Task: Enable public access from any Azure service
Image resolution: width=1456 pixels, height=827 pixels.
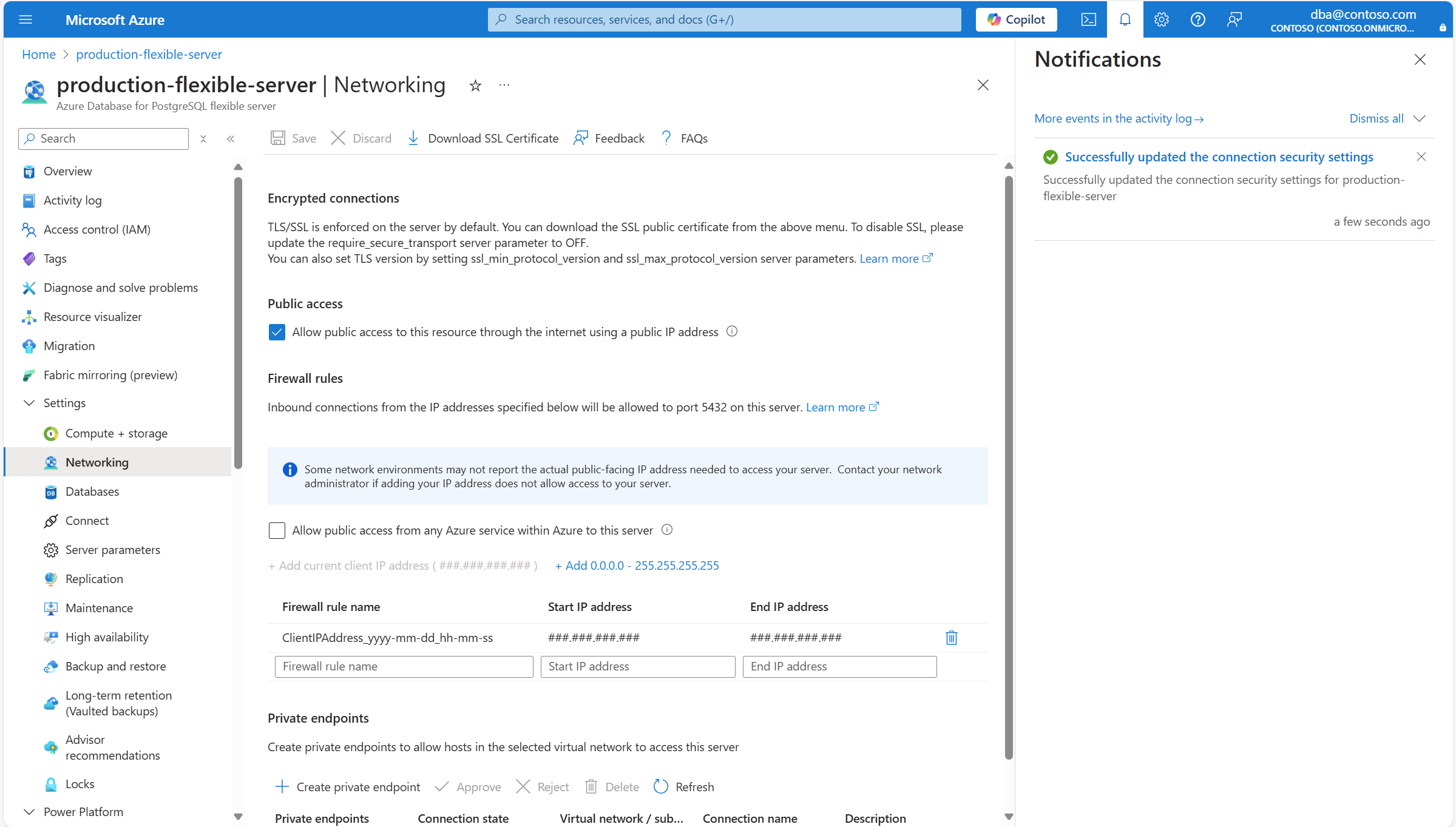Action: [277, 530]
